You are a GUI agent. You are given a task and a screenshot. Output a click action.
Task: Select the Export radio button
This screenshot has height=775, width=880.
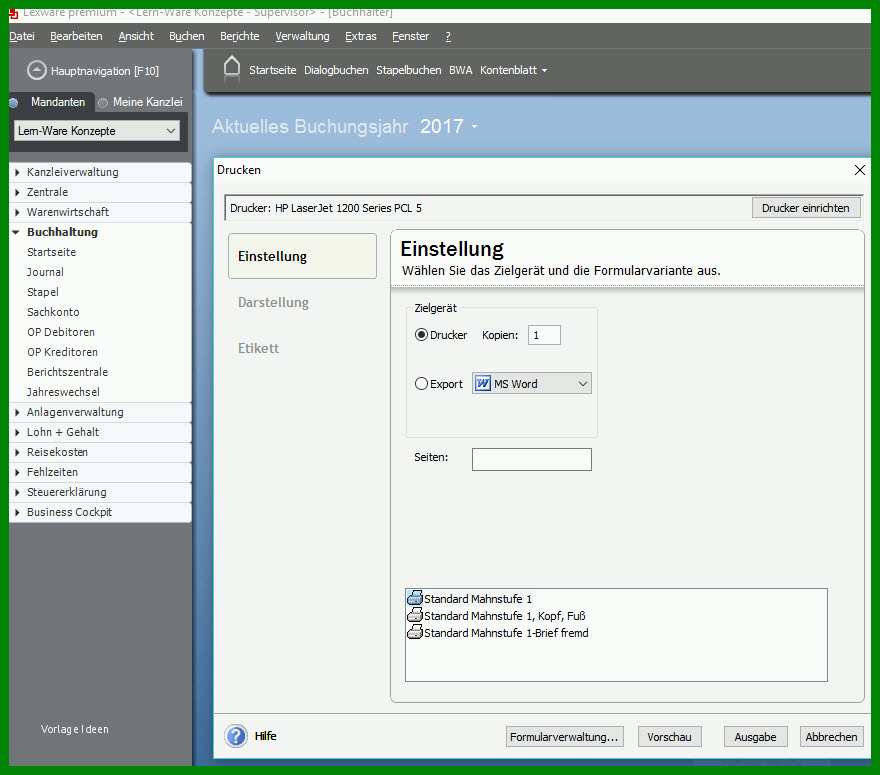421,384
